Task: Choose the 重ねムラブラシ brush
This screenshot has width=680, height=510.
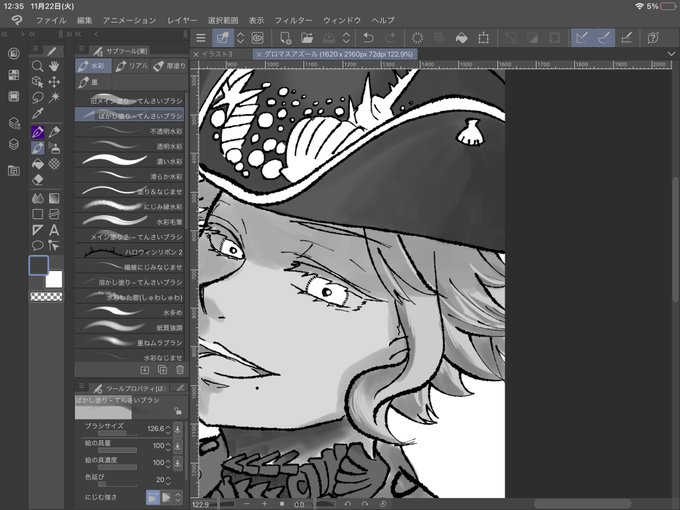Action: coord(129,342)
